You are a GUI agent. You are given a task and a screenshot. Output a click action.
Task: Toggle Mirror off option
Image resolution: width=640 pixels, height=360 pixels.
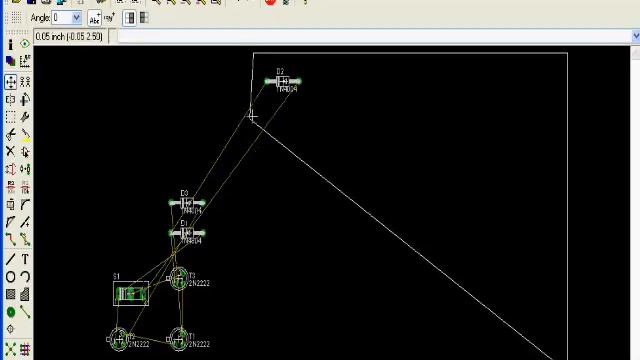129,18
